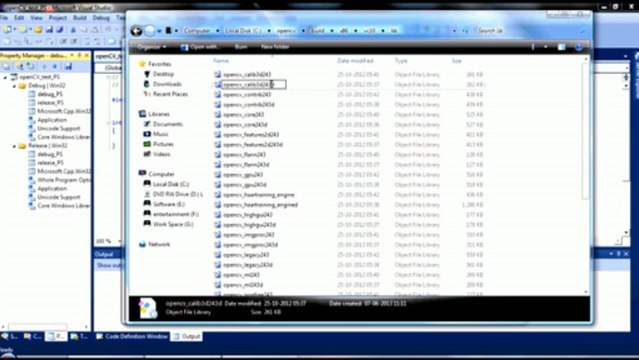Open the view options dropdown arrow
The height and width of the screenshot is (360, 639).
tap(546, 47)
